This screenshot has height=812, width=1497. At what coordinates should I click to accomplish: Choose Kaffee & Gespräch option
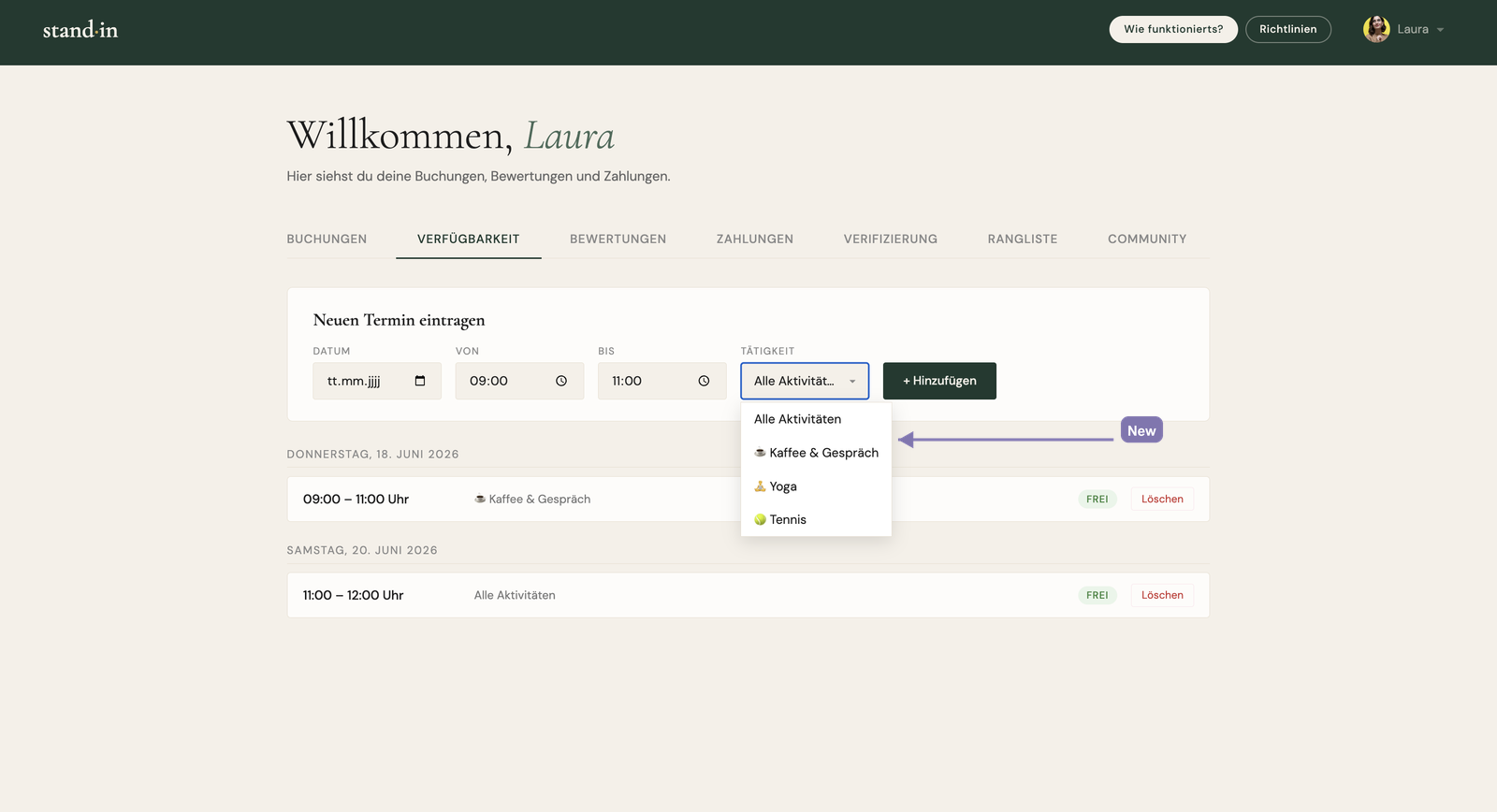coord(816,453)
